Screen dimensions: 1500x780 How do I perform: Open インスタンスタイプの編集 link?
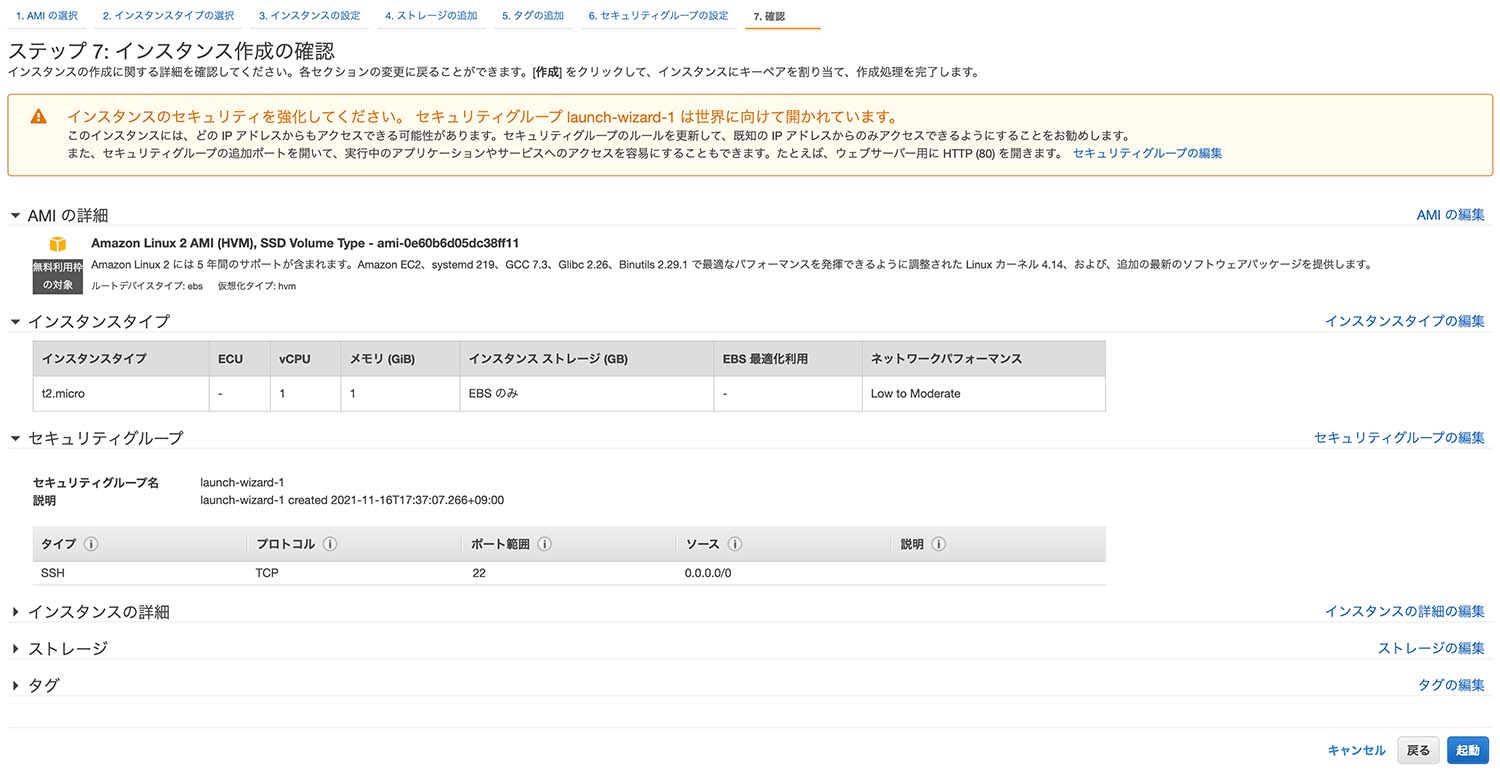(1405, 321)
